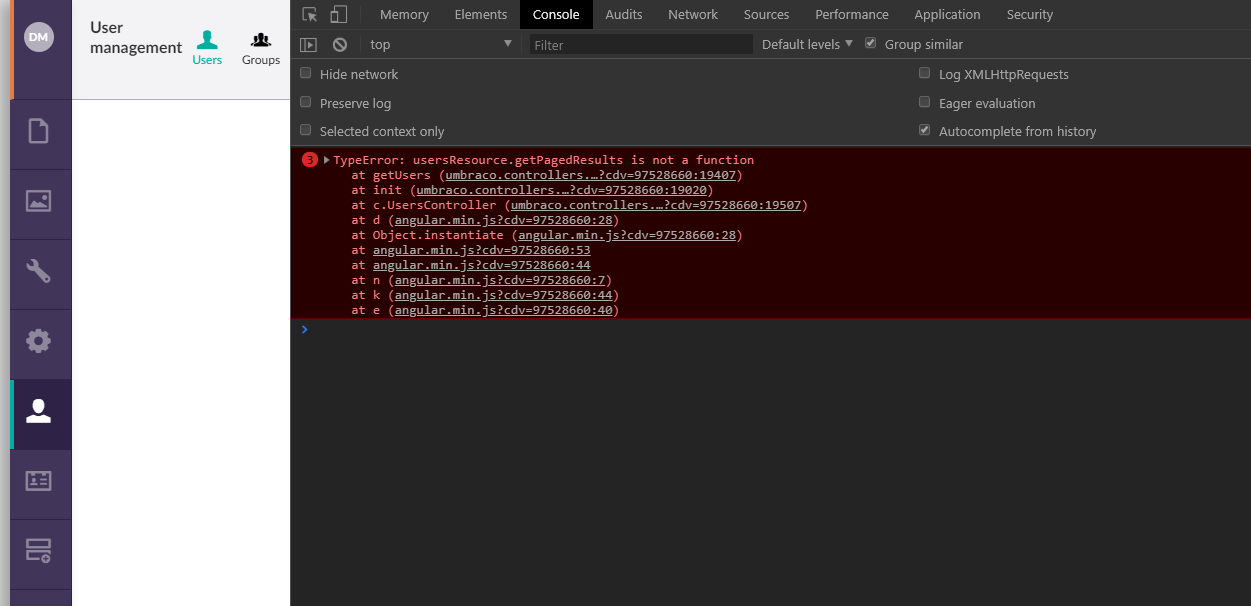Open the Security tab in DevTools
This screenshot has height=606, width=1251.
point(1030,14)
